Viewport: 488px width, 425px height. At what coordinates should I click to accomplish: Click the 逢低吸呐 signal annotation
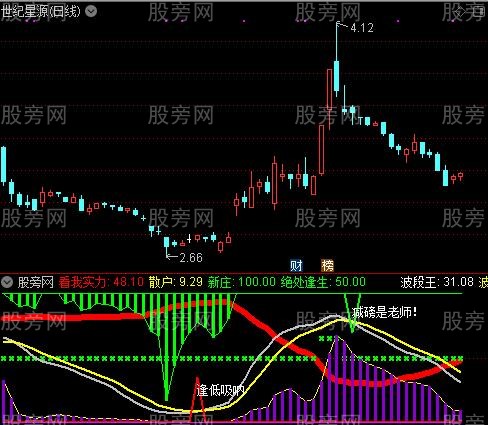click(x=220, y=390)
